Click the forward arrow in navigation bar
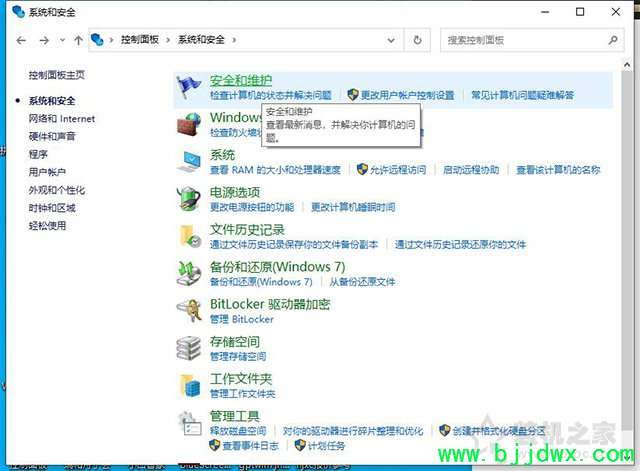This screenshot has height=471, width=640. [44, 40]
